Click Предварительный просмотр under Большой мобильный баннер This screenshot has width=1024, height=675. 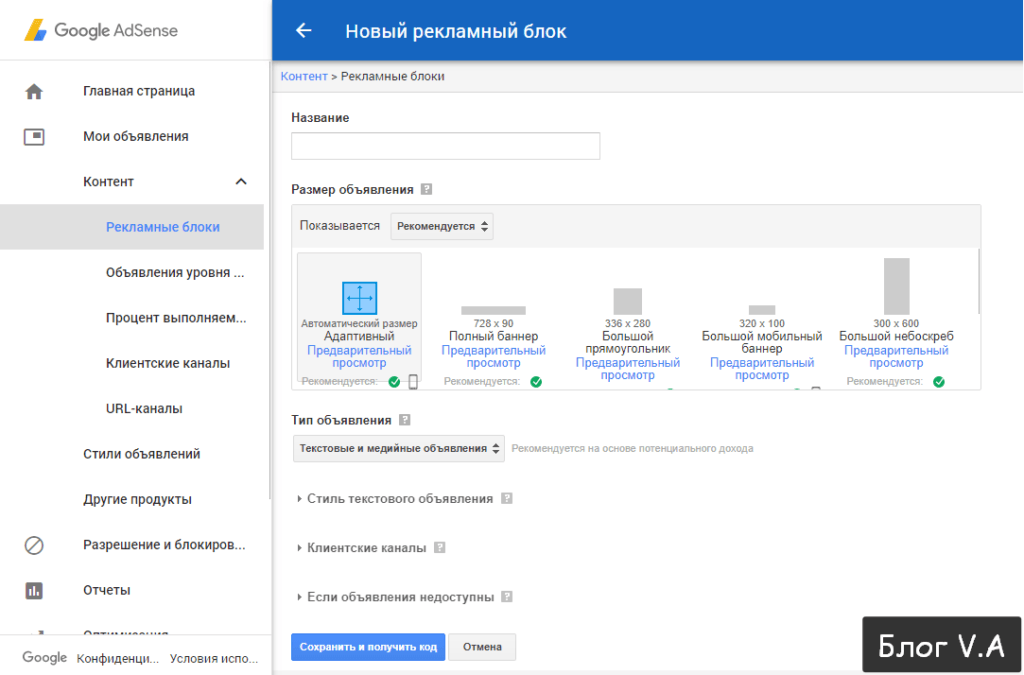tap(761, 369)
